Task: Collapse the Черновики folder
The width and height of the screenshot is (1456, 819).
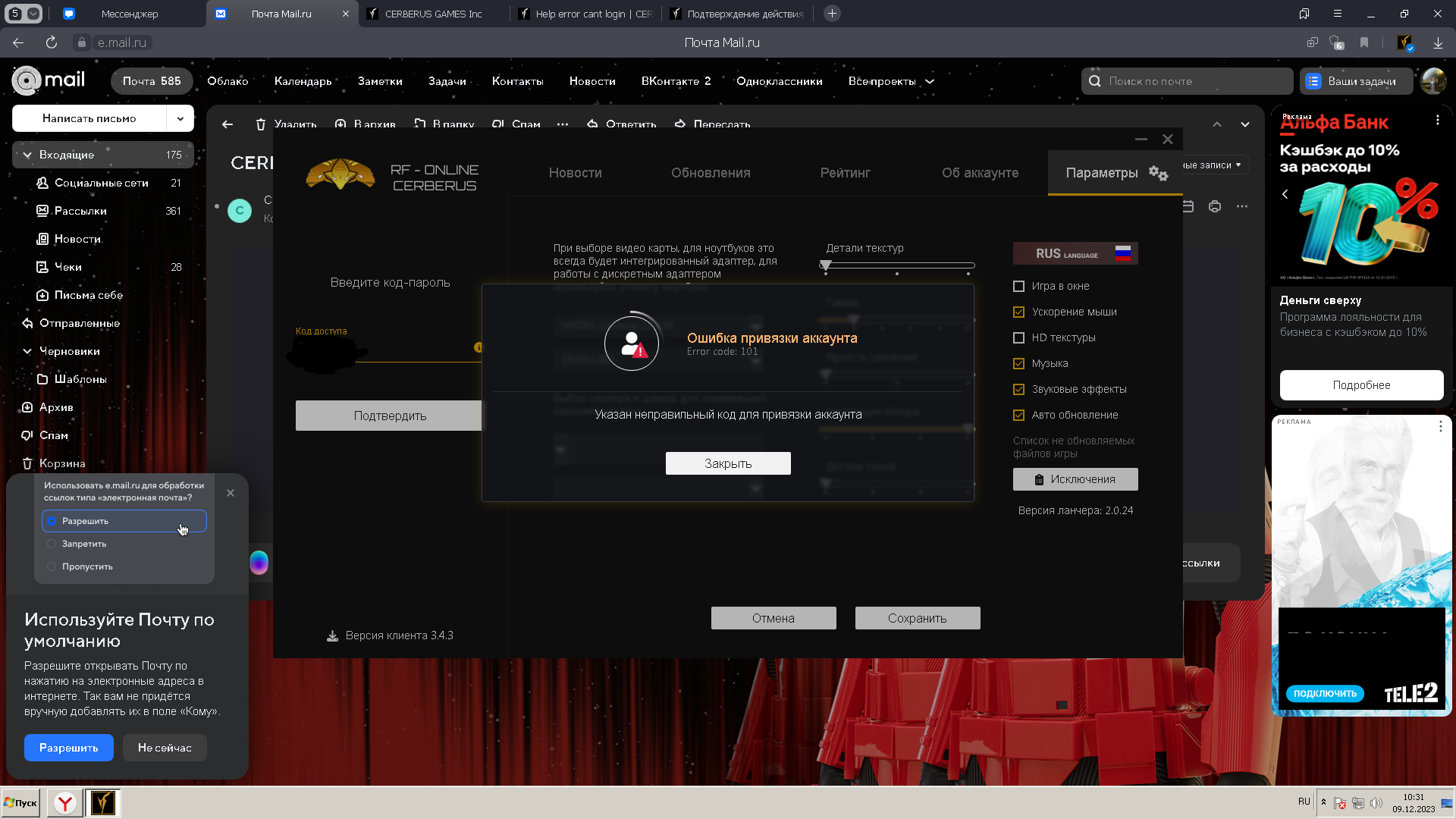Action: coord(27,351)
